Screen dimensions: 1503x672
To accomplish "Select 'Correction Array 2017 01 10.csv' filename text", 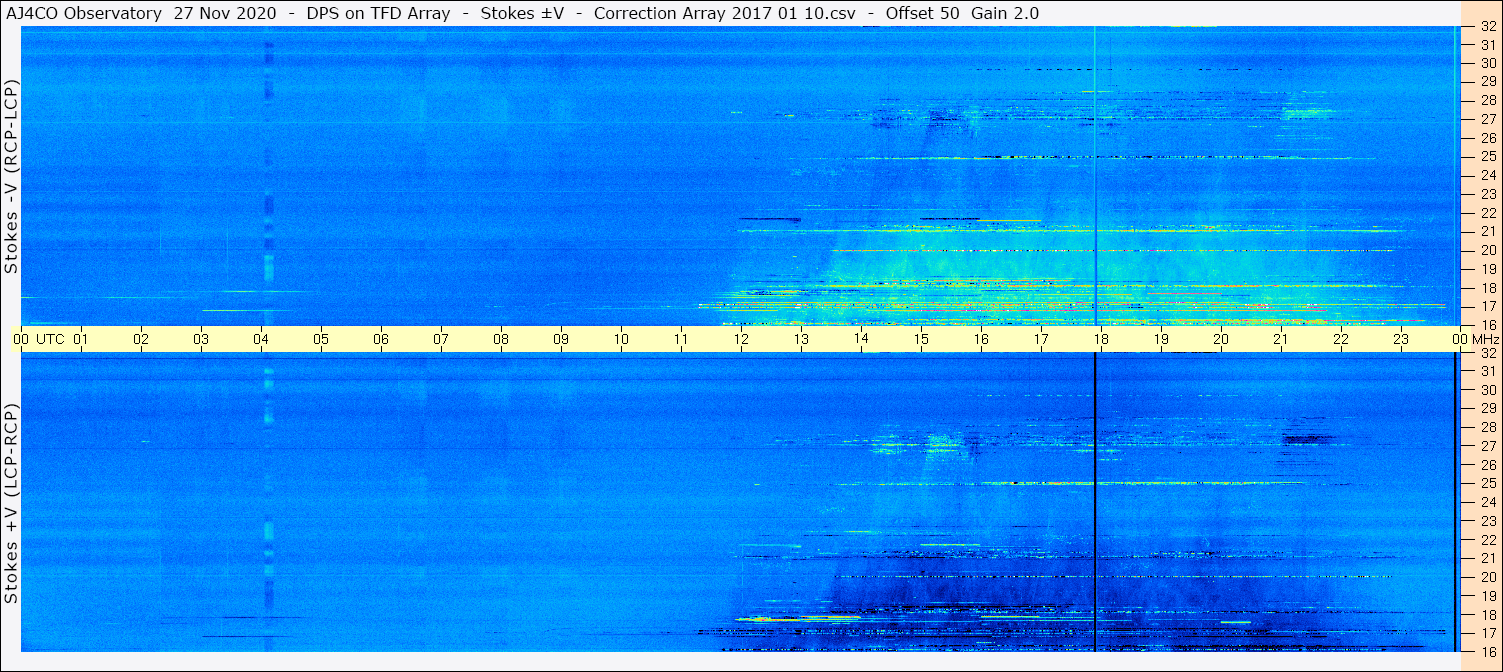I will pos(724,13).
